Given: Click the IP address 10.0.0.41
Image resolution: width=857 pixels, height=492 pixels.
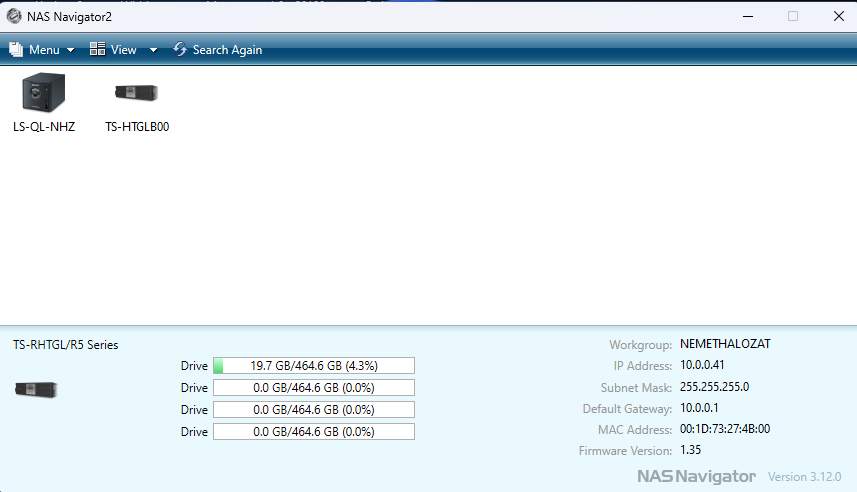Looking at the screenshot, I should 702,365.
